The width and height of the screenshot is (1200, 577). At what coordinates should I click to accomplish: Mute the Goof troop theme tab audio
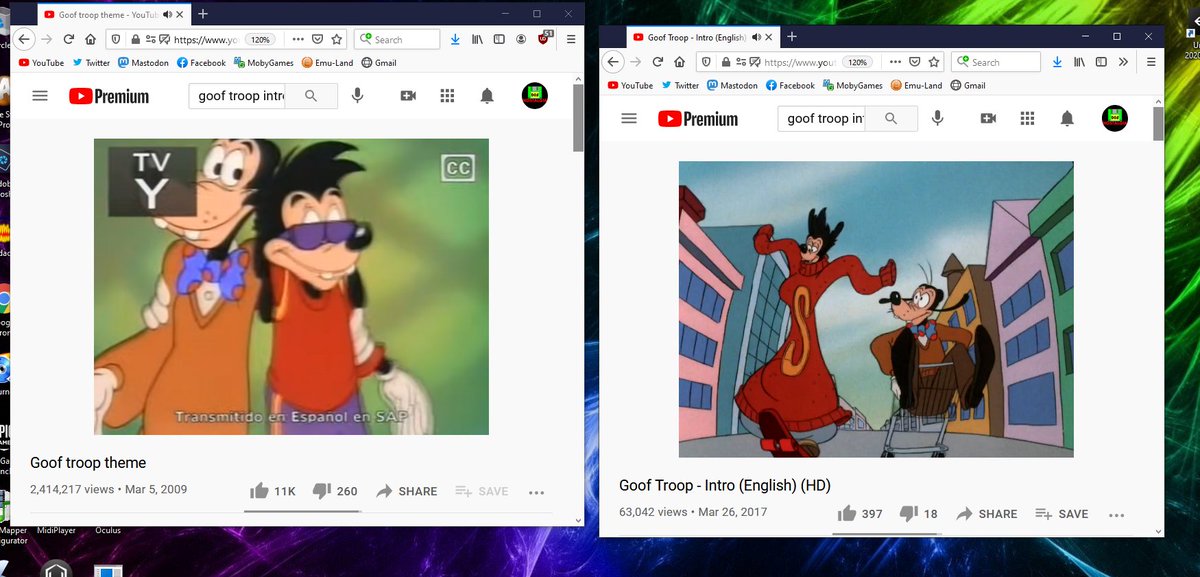(x=167, y=14)
